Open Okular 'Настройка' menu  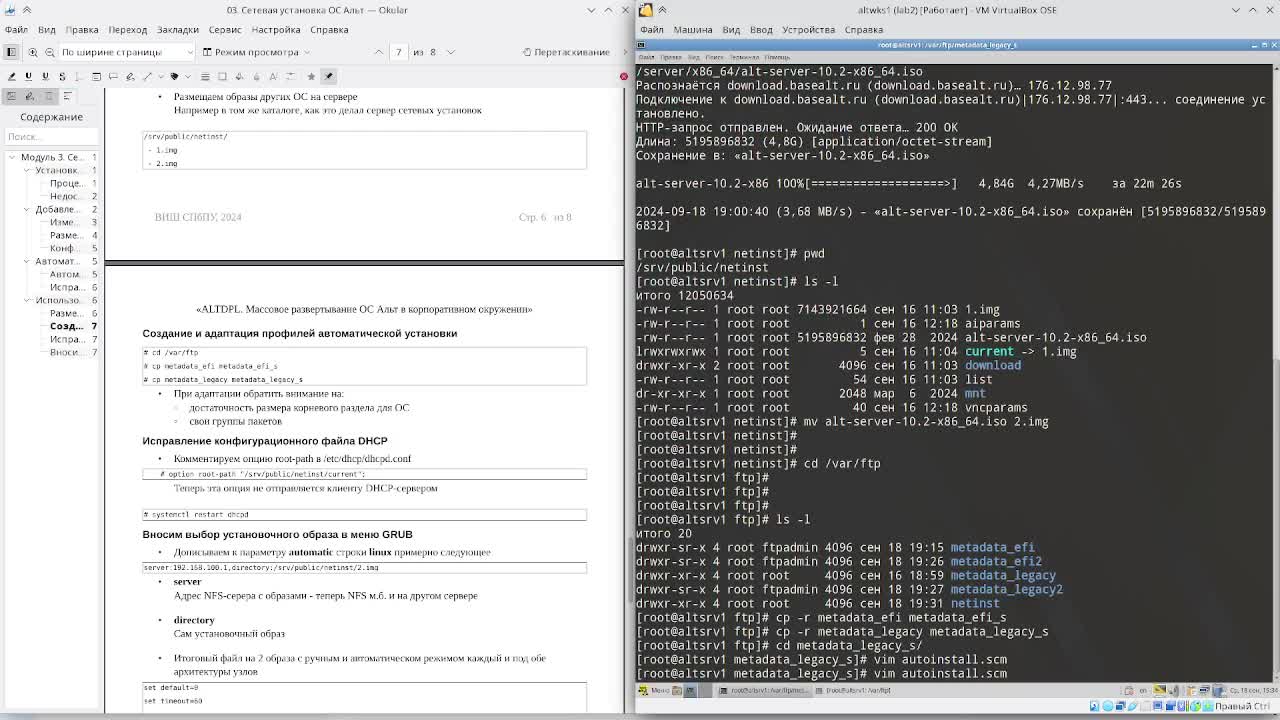coord(276,29)
